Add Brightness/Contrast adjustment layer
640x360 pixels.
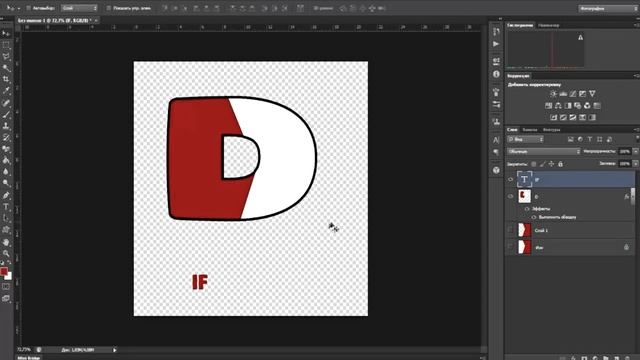click(553, 94)
